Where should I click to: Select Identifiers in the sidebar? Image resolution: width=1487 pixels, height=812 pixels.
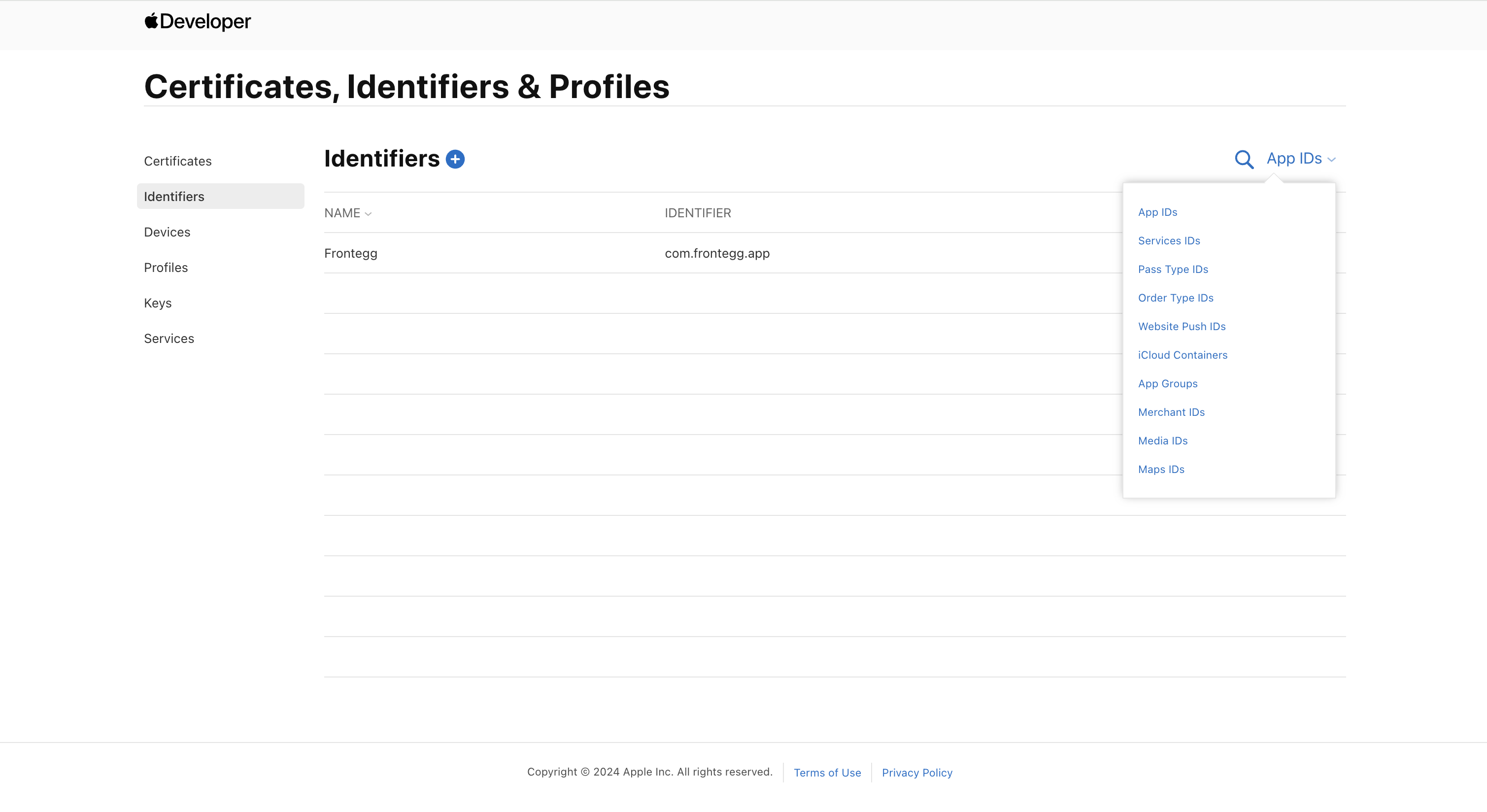point(174,197)
